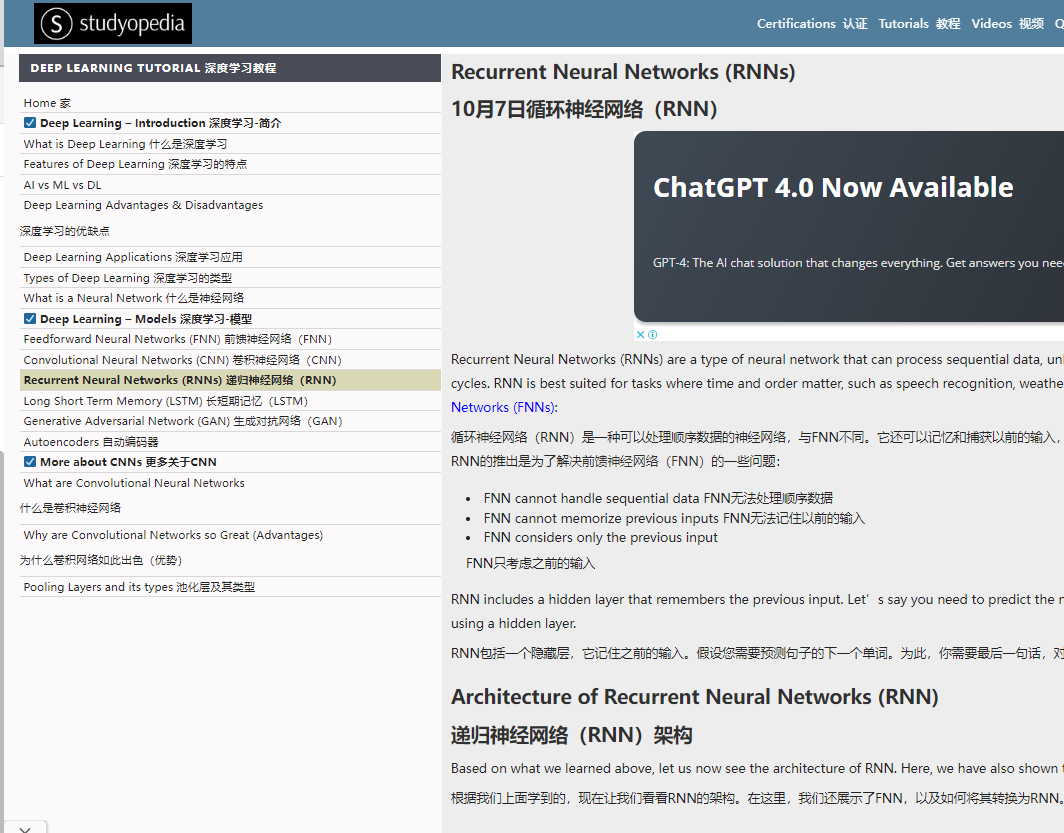Screen dimensions: 1064x833
Task: Open Why are Convolutional Networks so Great
Action: [173, 535]
